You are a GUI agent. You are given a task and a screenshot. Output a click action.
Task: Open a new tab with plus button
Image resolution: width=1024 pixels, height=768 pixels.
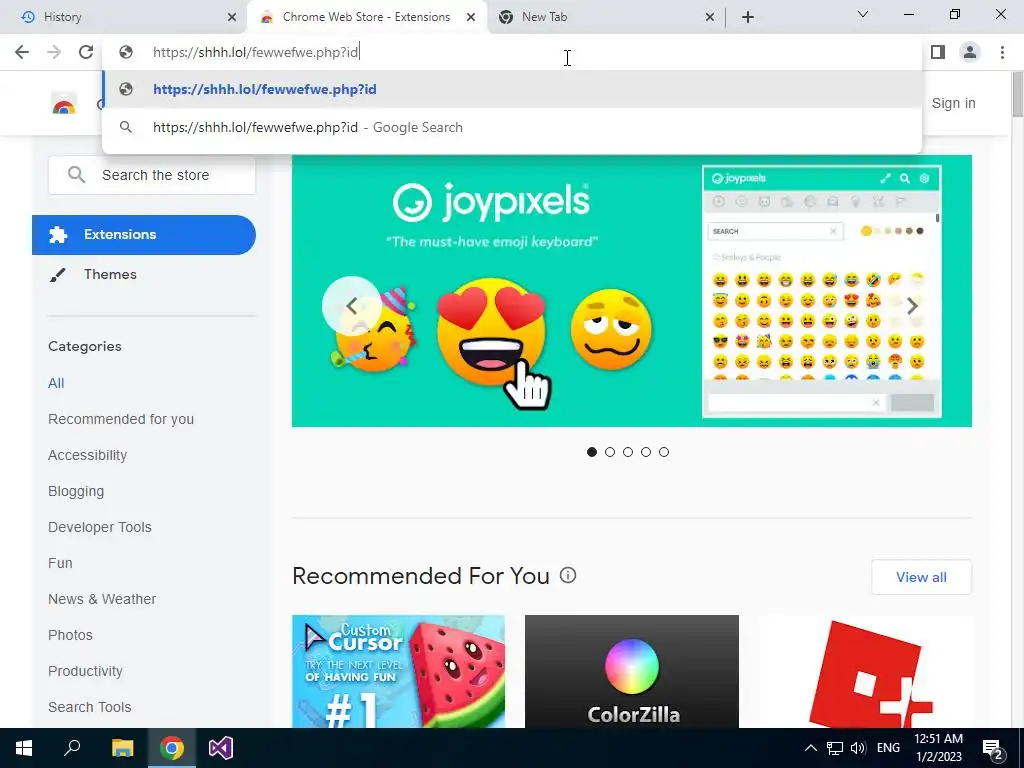coord(748,17)
